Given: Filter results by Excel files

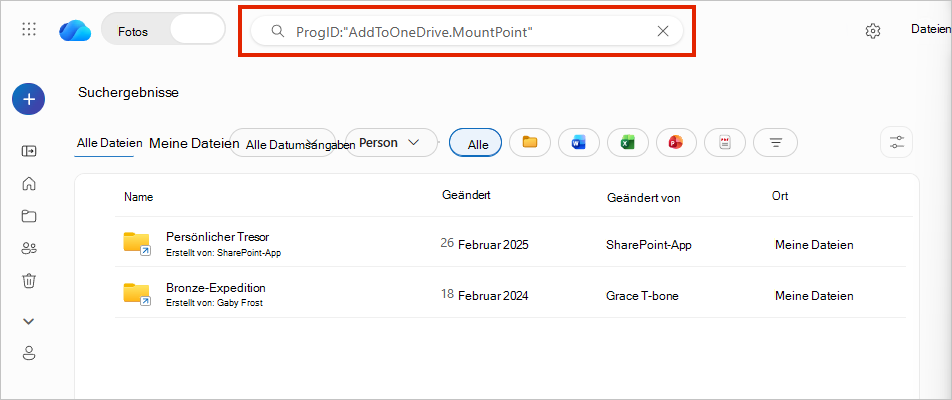Looking at the screenshot, I should coord(627,143).
